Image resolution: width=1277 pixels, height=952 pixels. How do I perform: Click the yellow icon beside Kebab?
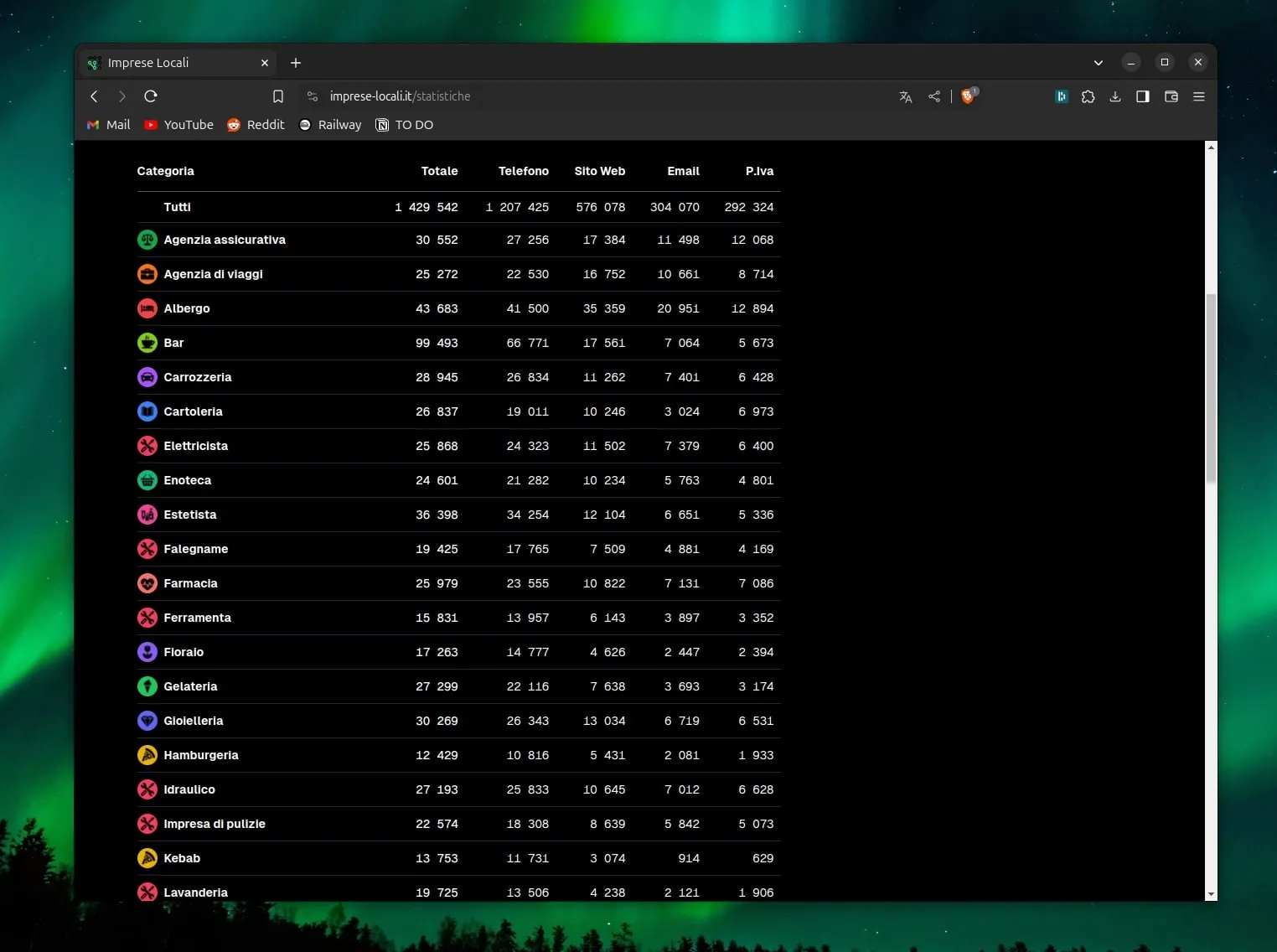click(x=147, y=858)
